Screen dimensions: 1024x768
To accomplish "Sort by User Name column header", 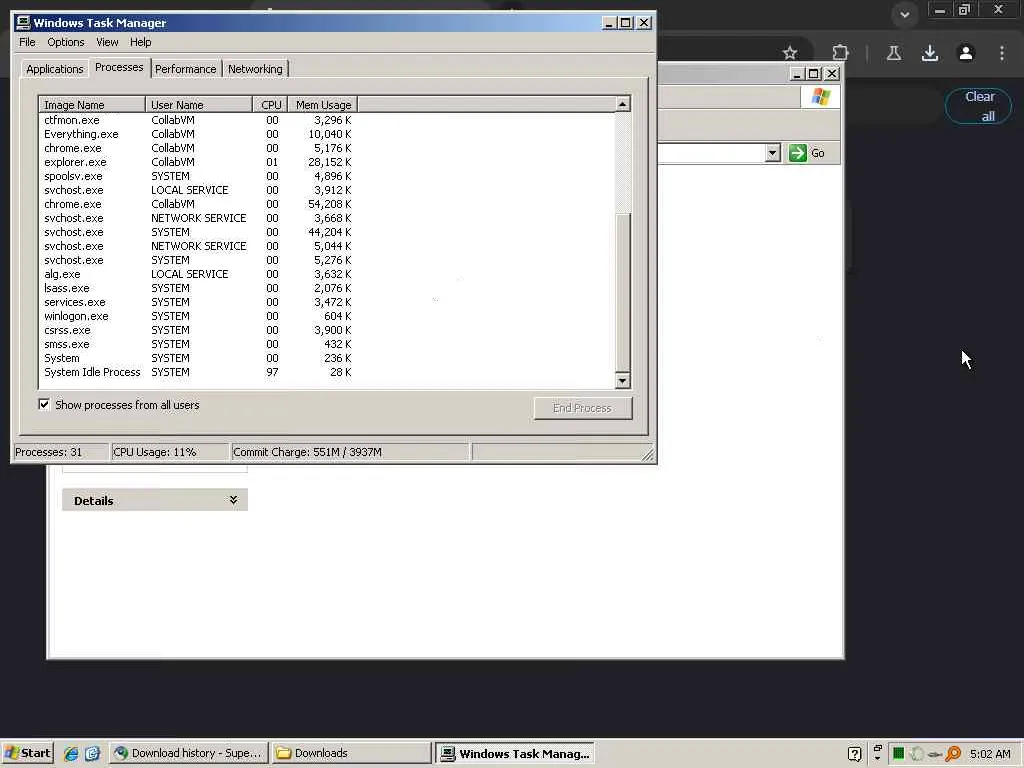I will [x=199, y=104].
